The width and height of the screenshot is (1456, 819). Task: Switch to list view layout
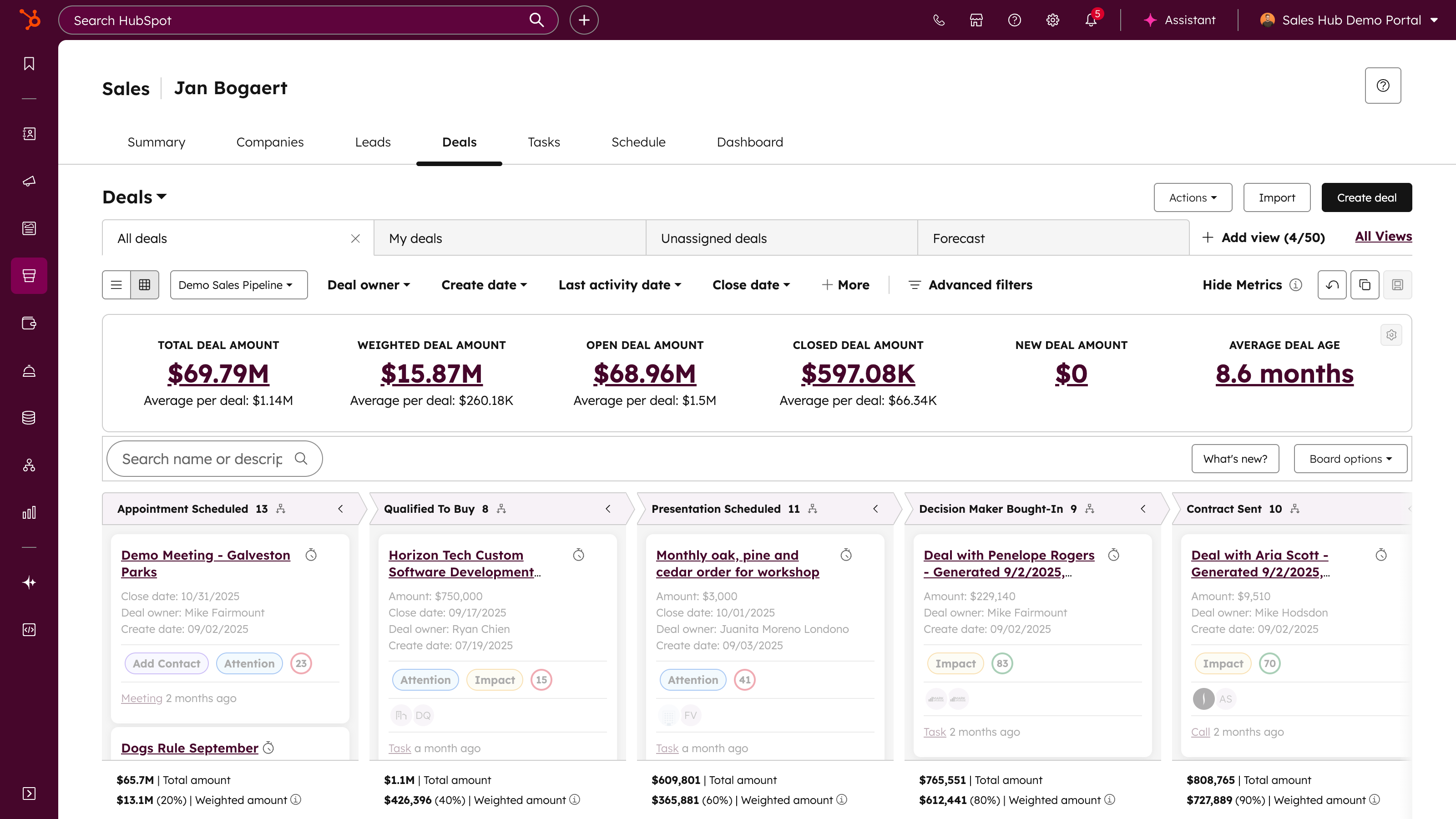coord(116,285)
